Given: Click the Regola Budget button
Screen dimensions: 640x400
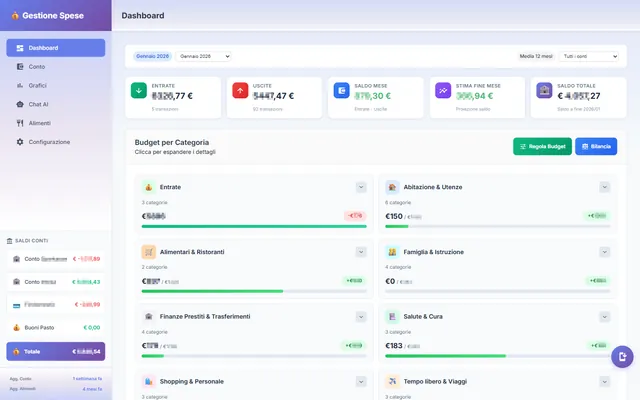Looking at the screenshot, I should [x=542, y=146].
